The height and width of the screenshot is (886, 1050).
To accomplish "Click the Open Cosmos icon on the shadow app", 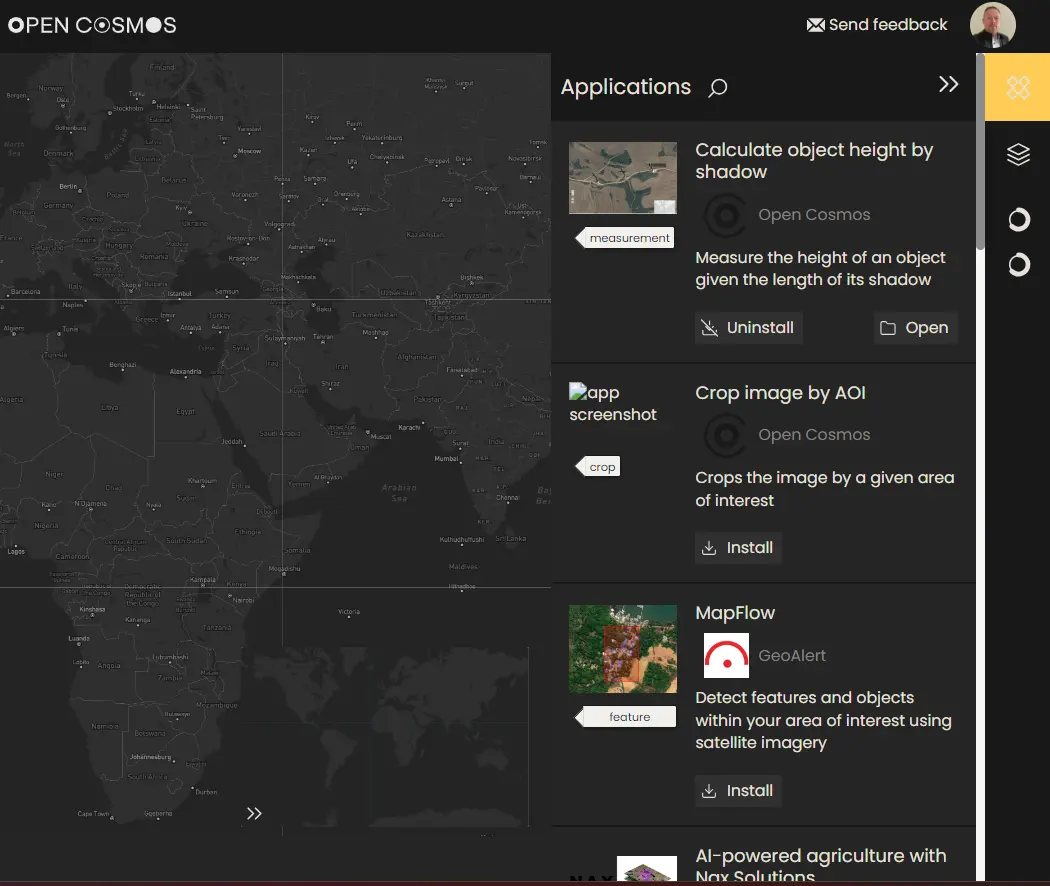I will point(723,214).
